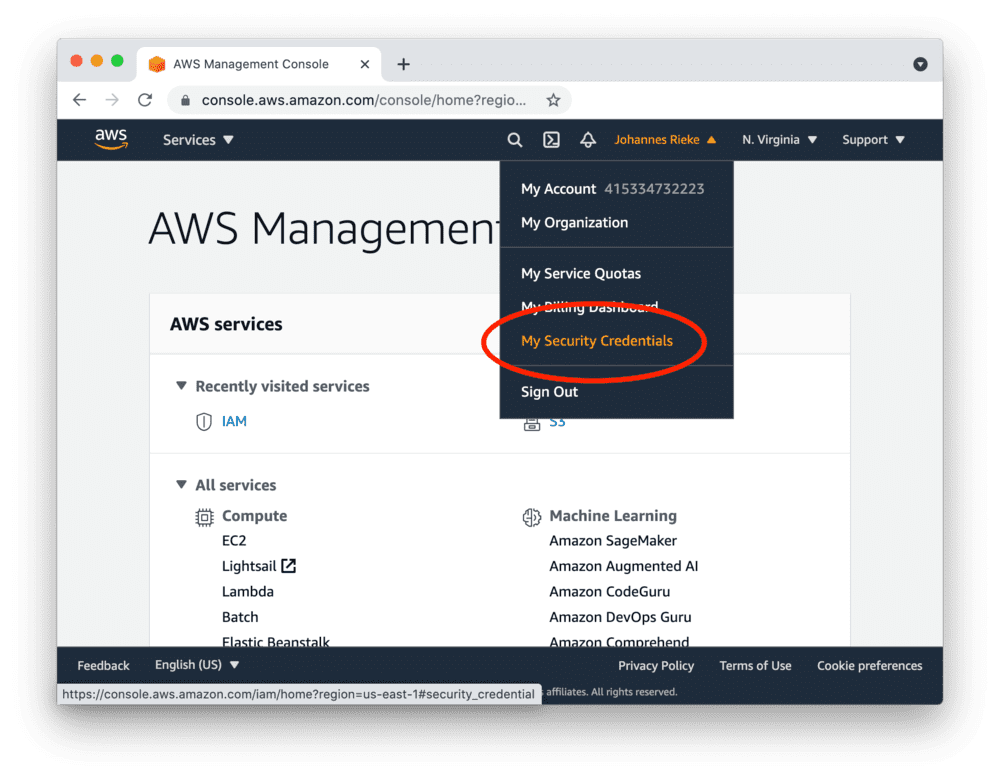Click the S3 service icon
Screen dimensions: 1000x780
tap(531, 422)
